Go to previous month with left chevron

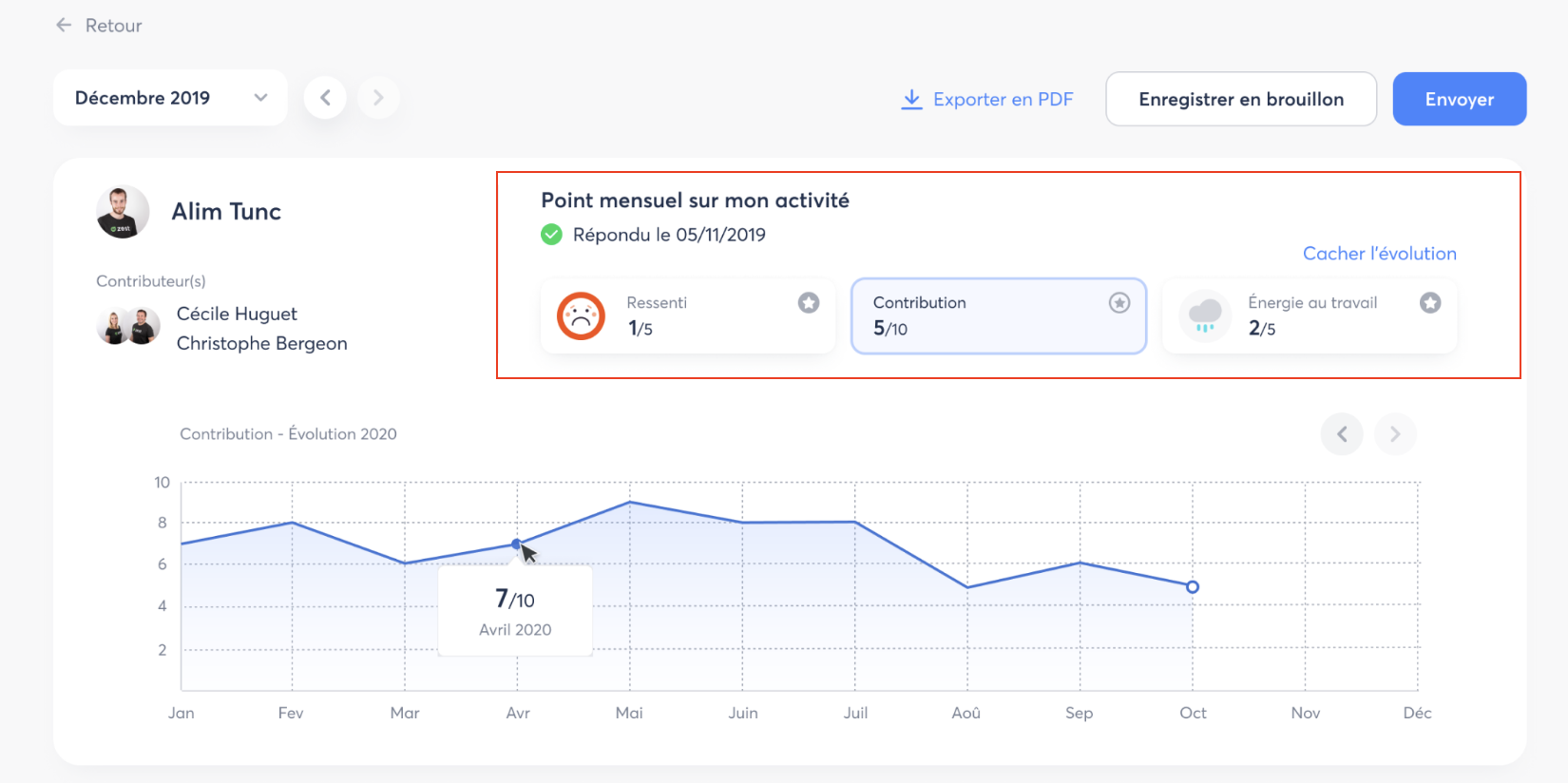325,98
